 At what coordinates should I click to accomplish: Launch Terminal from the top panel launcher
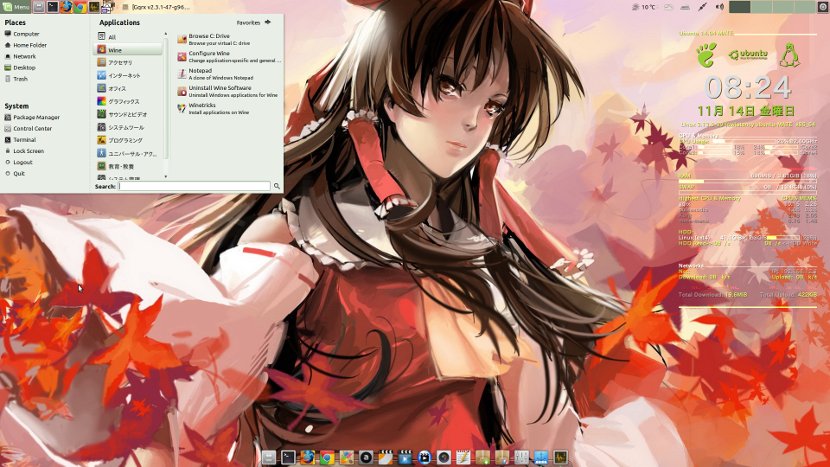53,7
